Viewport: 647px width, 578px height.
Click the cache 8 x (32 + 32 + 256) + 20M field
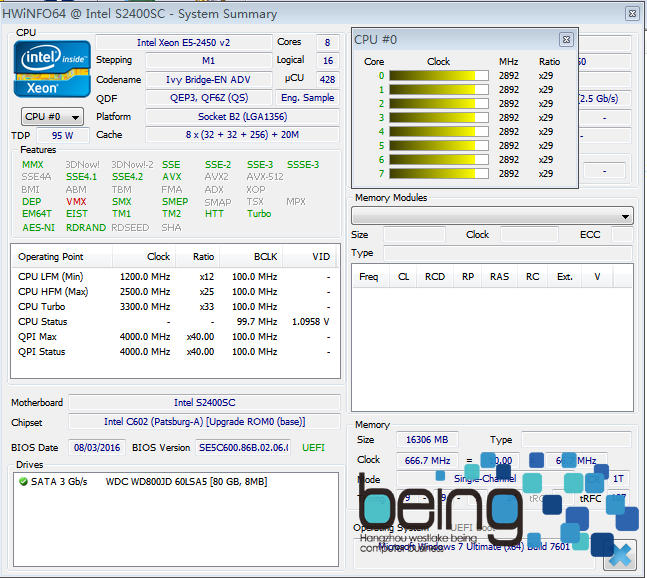tap(242, 135)
